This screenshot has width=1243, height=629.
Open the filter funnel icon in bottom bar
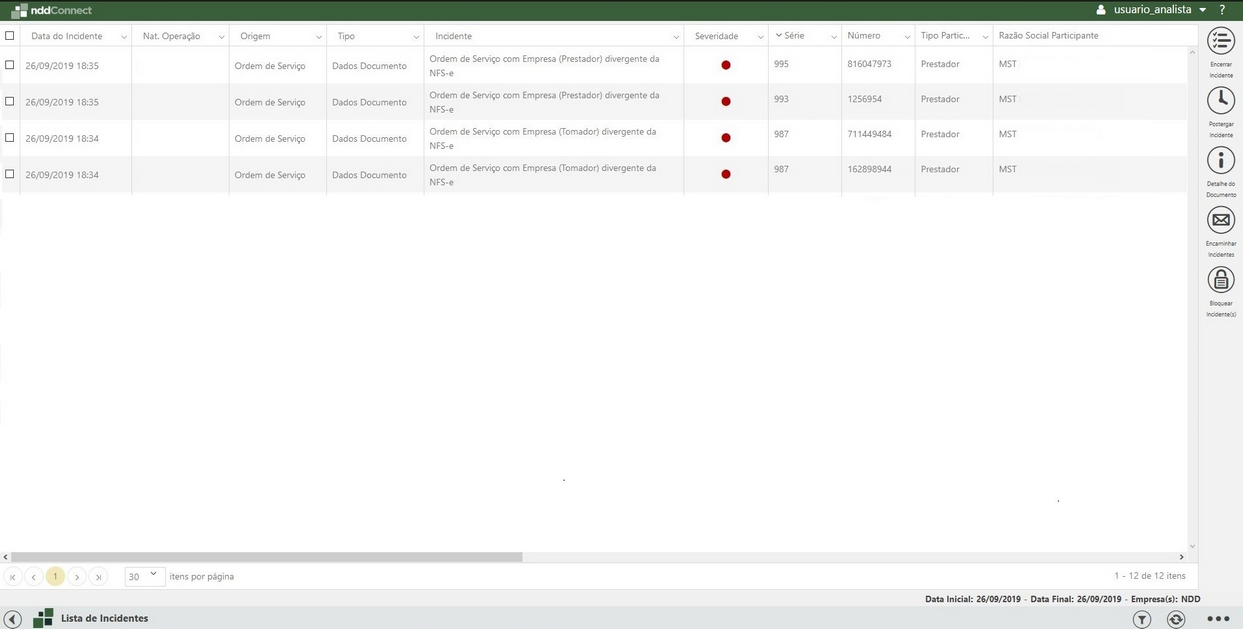pyautogui.click(x=1141, y=618)
